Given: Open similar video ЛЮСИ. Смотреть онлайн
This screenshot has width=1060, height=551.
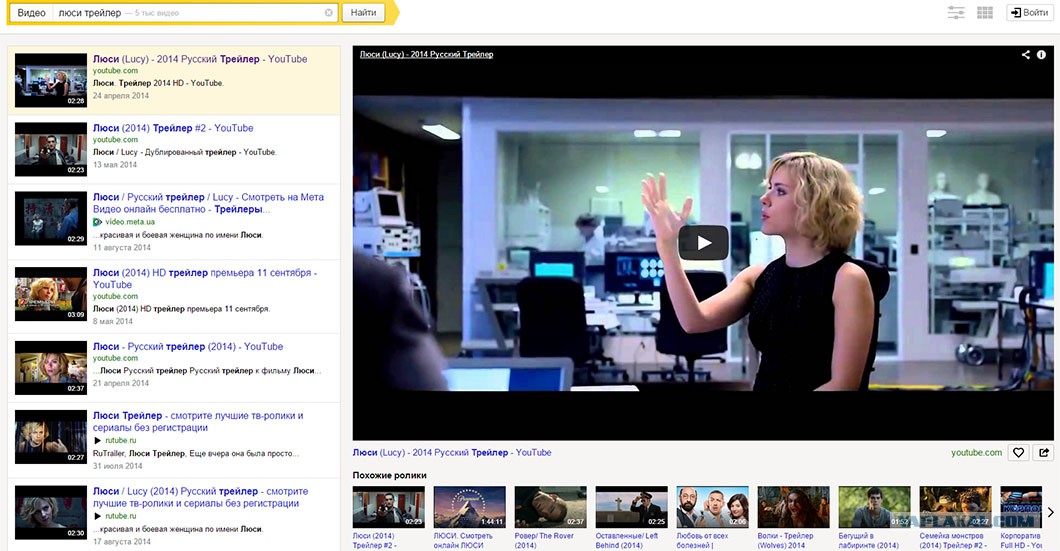Looking at the screenshot, I should click(469, 517).
